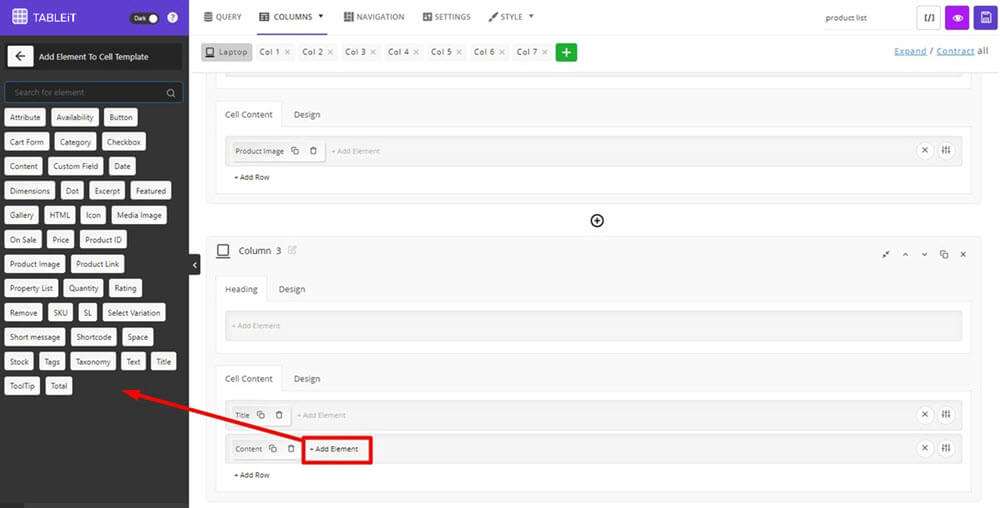Click the save disk icon
The image size is (1000, 508).
(x=985, y=18)
